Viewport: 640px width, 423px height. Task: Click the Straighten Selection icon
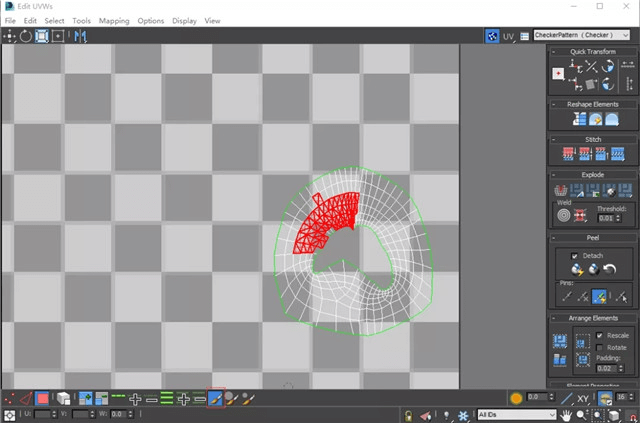579,120
